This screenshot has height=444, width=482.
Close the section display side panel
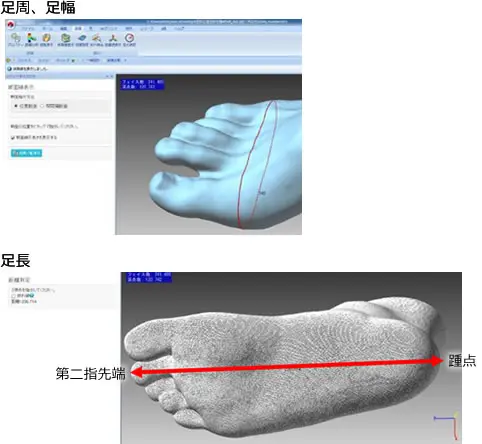(x=111, y=76)
